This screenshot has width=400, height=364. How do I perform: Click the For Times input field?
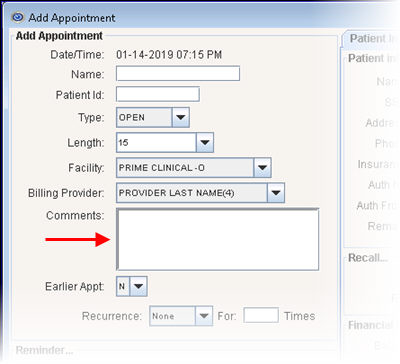261,315
